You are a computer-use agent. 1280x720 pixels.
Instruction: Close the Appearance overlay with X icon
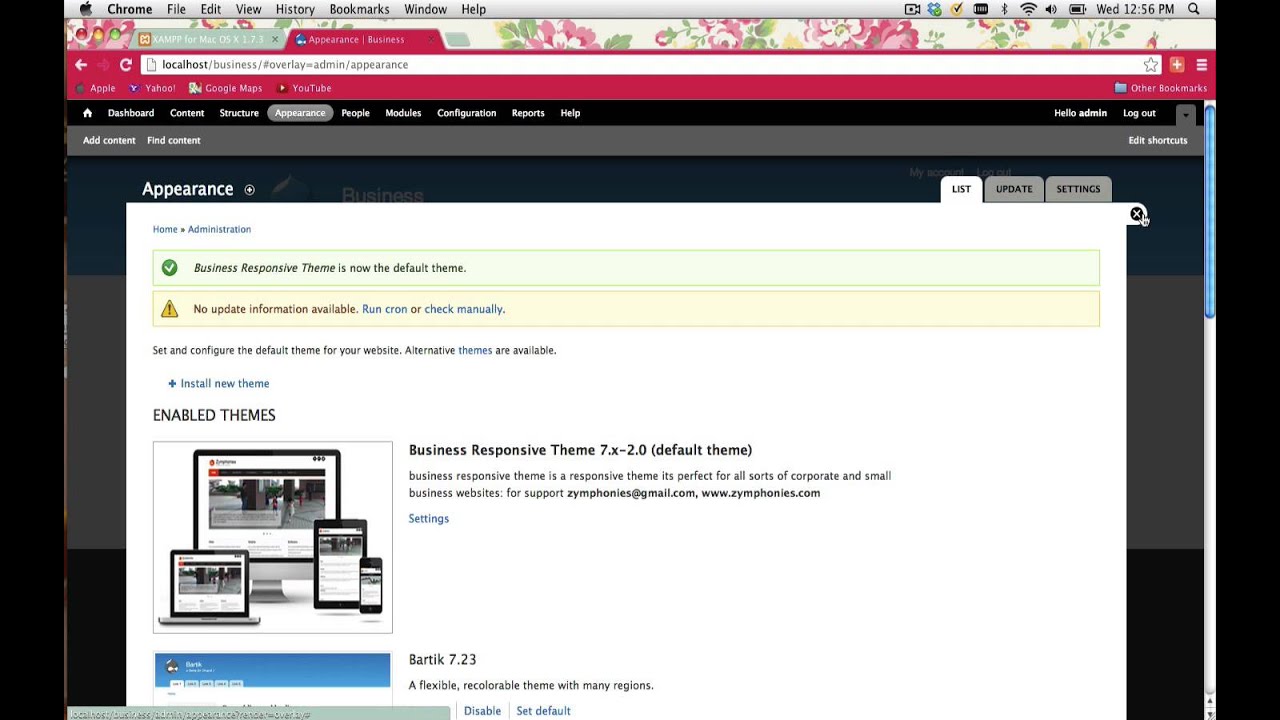1137,214
